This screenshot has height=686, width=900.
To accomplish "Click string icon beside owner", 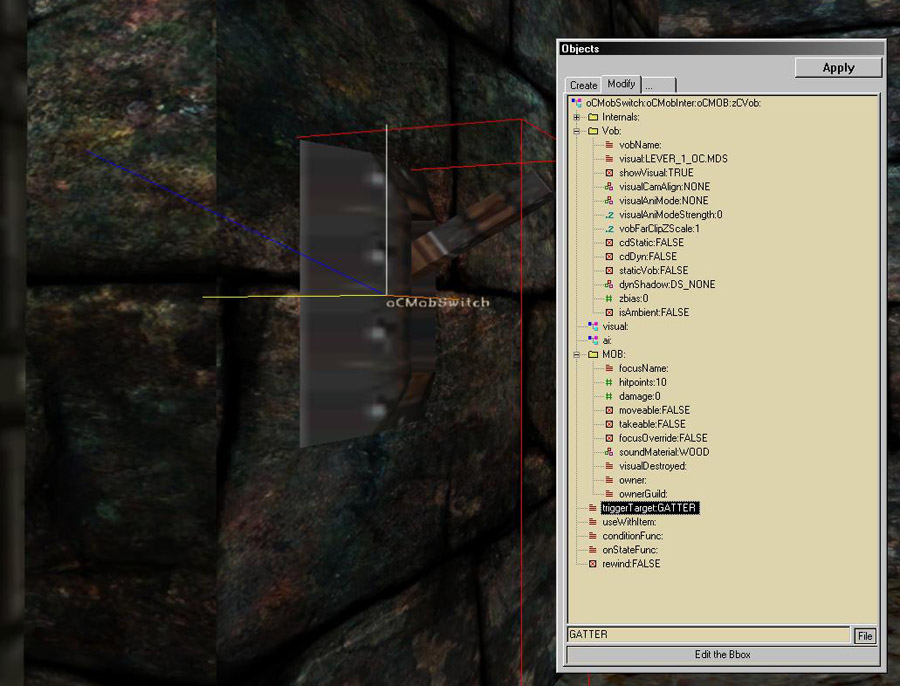I will [x=609, y=480].
